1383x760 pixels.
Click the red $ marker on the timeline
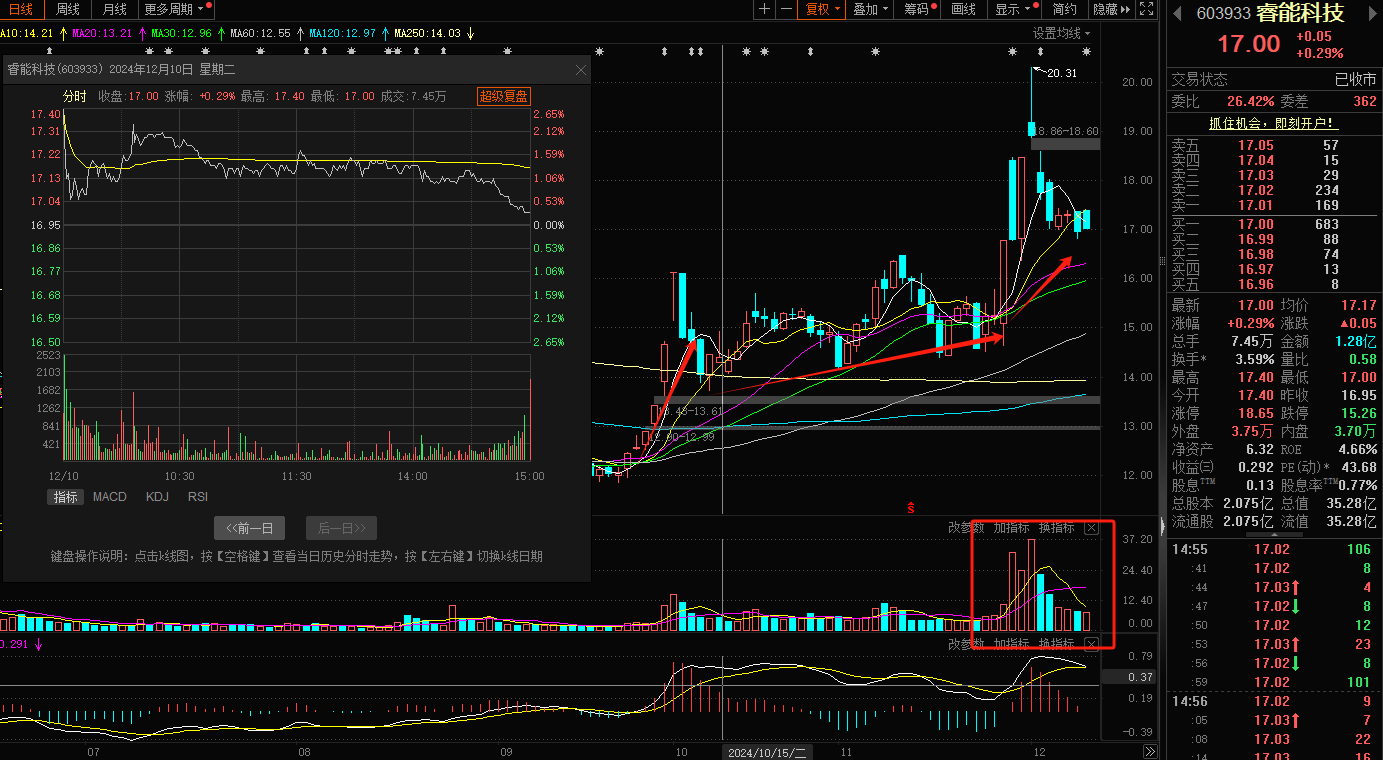tap(911, 508)
